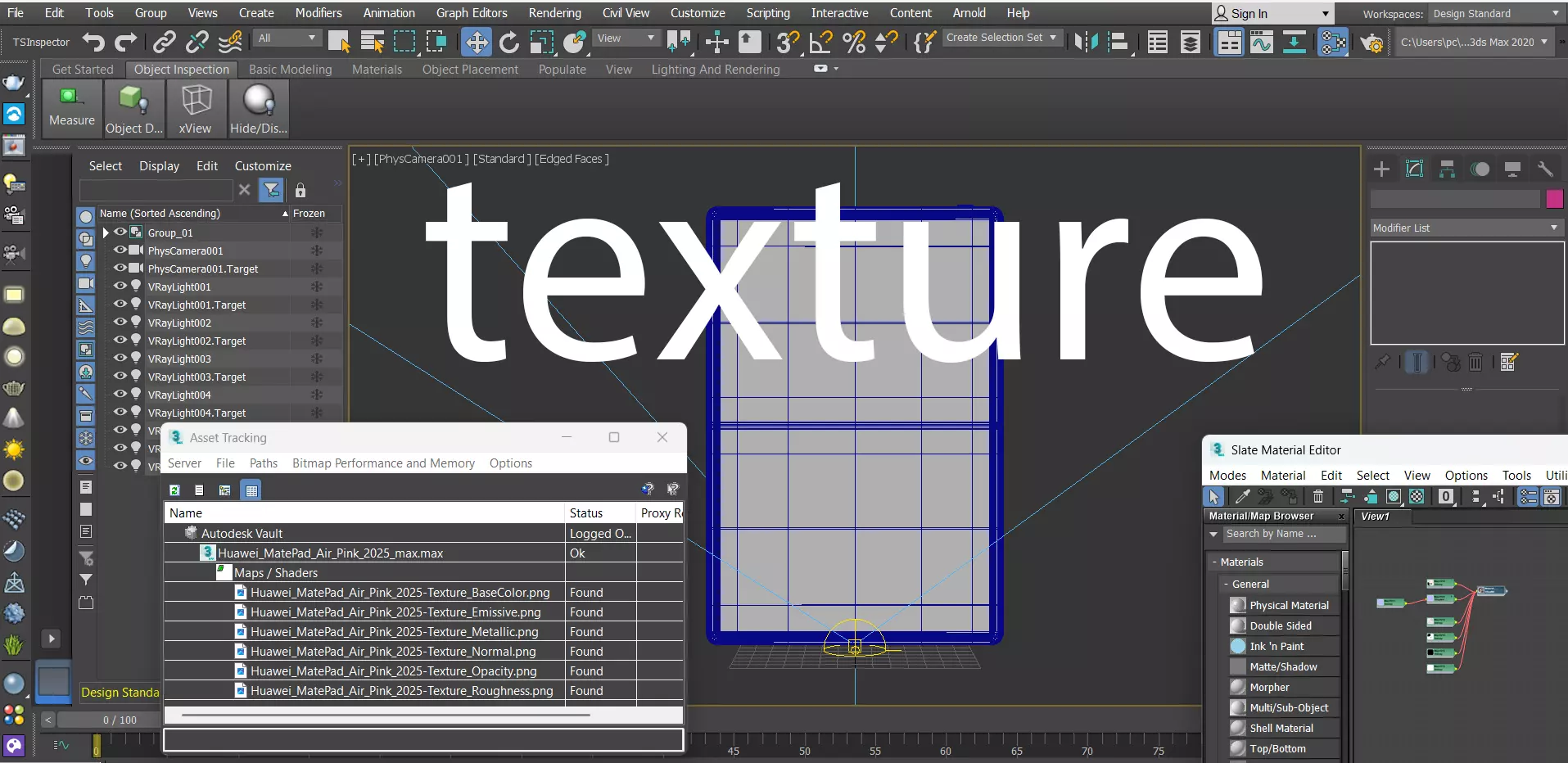The width and height of the screenshot is (1568, 763).
Task: Open the Select by Name tool
Action: [x=373, y=42]
